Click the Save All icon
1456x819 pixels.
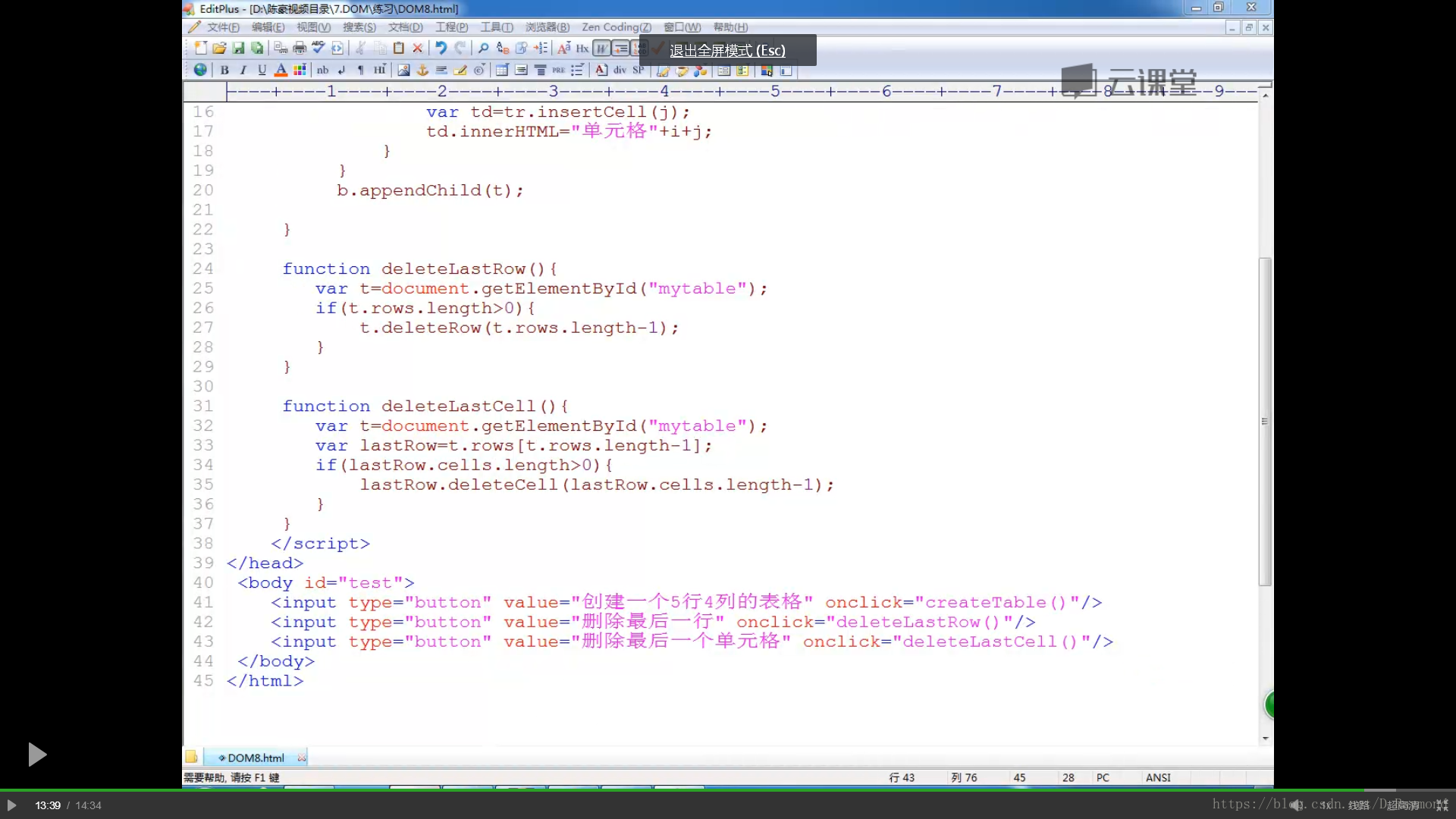coord(257,49)
